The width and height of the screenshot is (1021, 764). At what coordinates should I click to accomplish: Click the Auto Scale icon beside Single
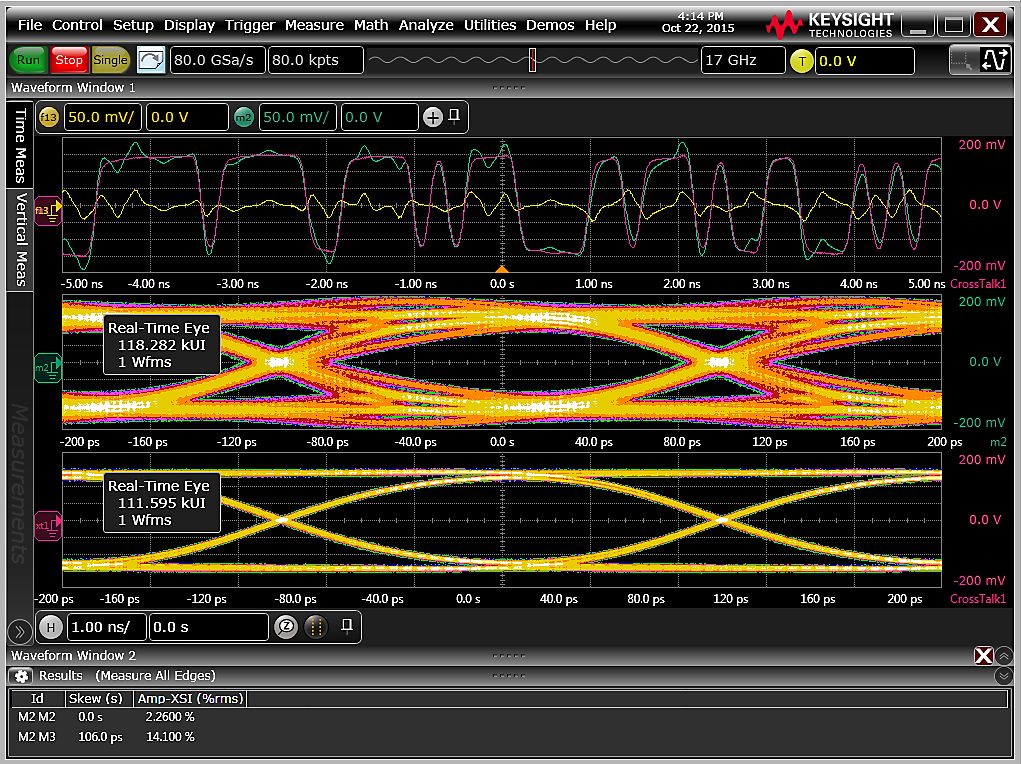(150, 60)
